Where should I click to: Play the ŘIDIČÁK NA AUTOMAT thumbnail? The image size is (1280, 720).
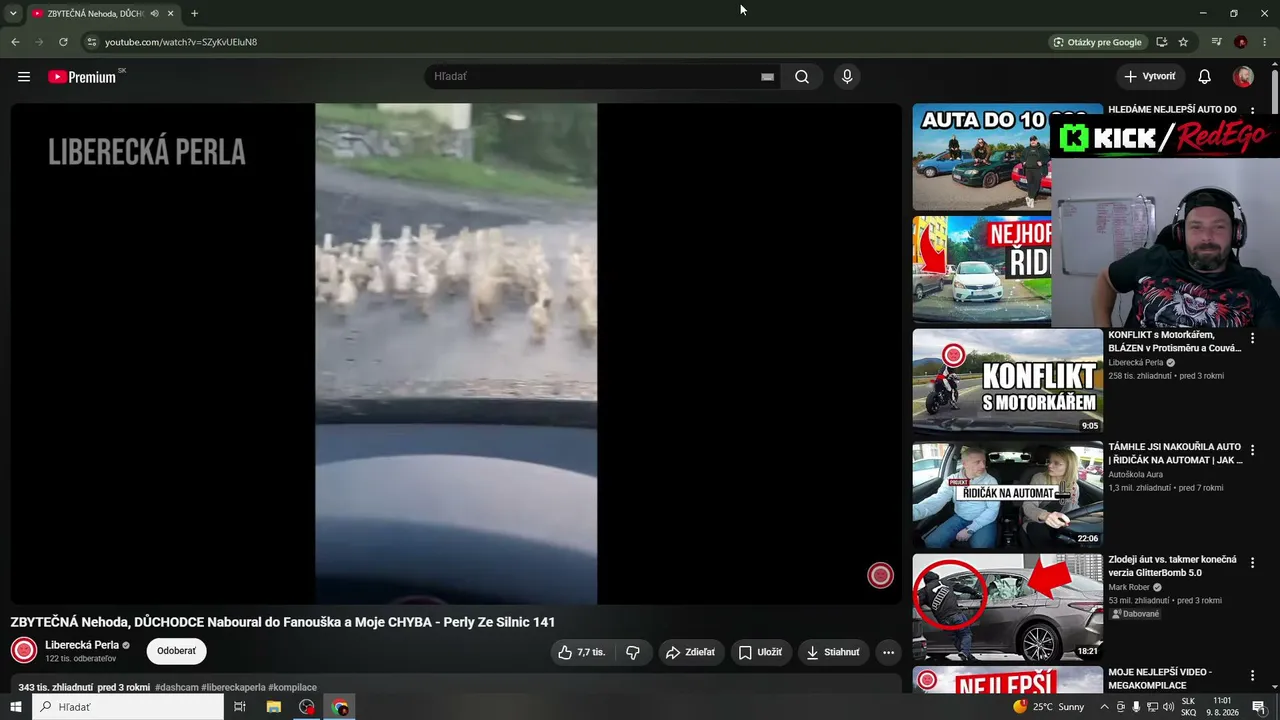(1007, 494)
